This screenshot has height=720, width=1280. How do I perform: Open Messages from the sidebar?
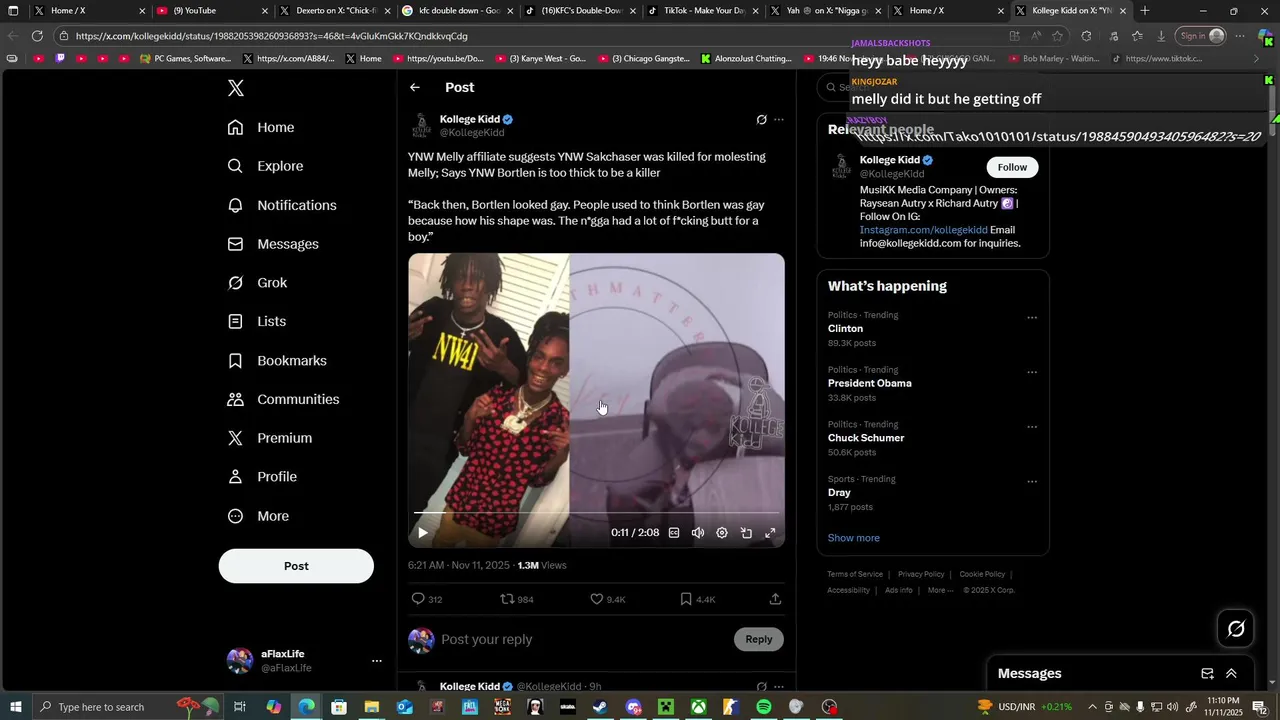[273, 244]
